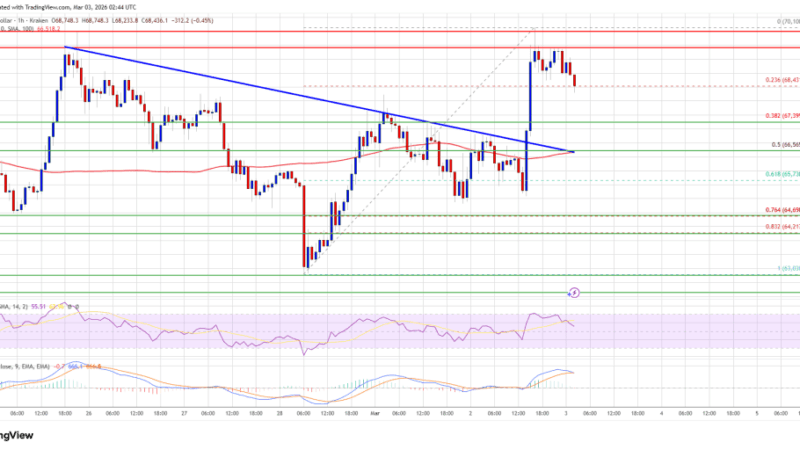Click the 0.618 Fibonacci level label
The image size is (800, 450).
[767, 174]
